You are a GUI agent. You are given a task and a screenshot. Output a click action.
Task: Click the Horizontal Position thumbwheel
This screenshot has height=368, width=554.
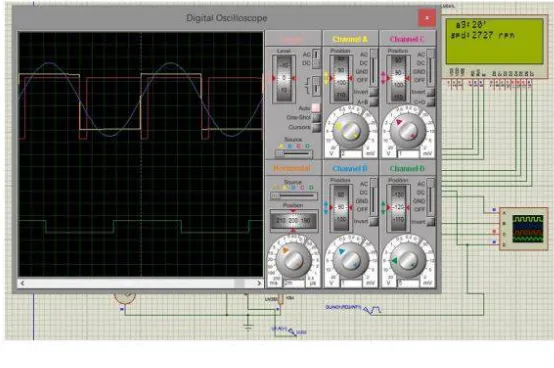click(294, 220)
